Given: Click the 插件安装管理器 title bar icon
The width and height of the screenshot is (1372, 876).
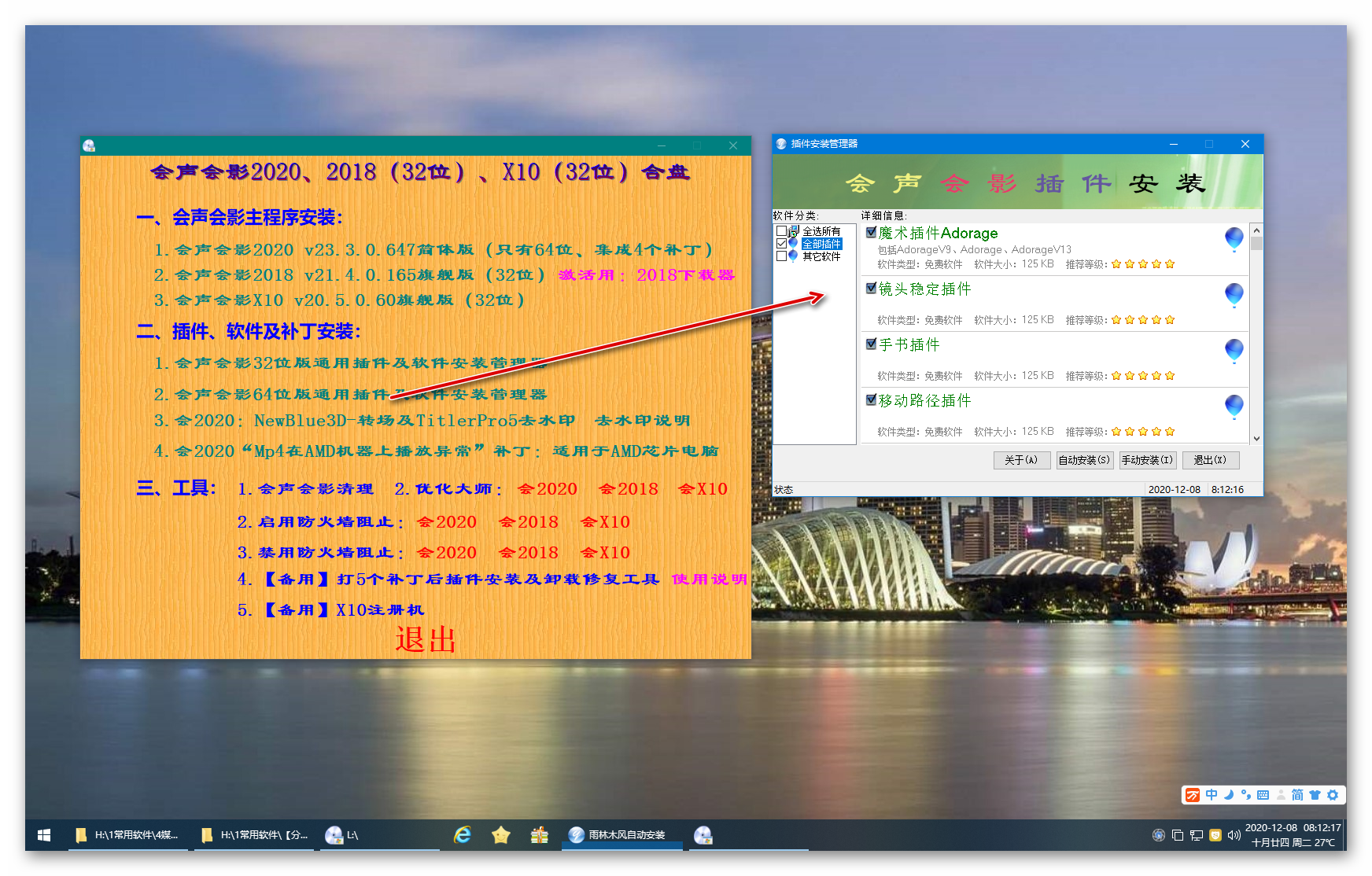Looking at the screenshot, I should point(781,144).
